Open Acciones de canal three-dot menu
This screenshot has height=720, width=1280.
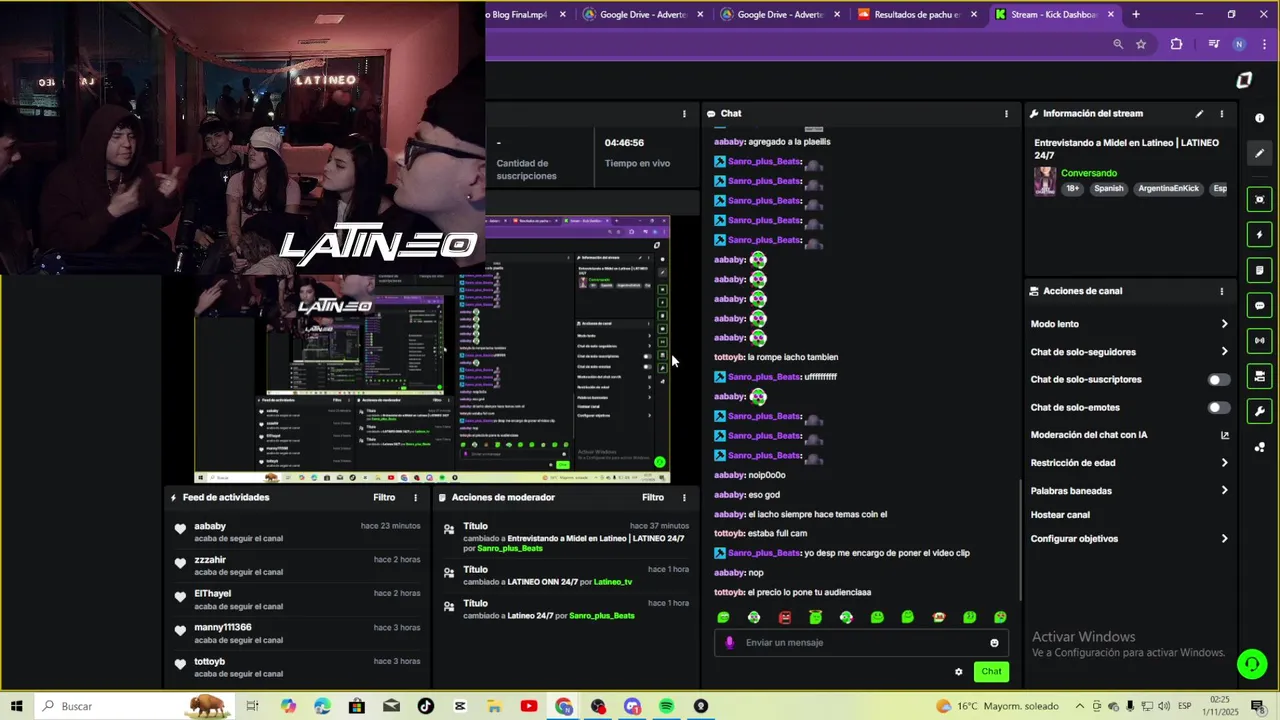1221,291
